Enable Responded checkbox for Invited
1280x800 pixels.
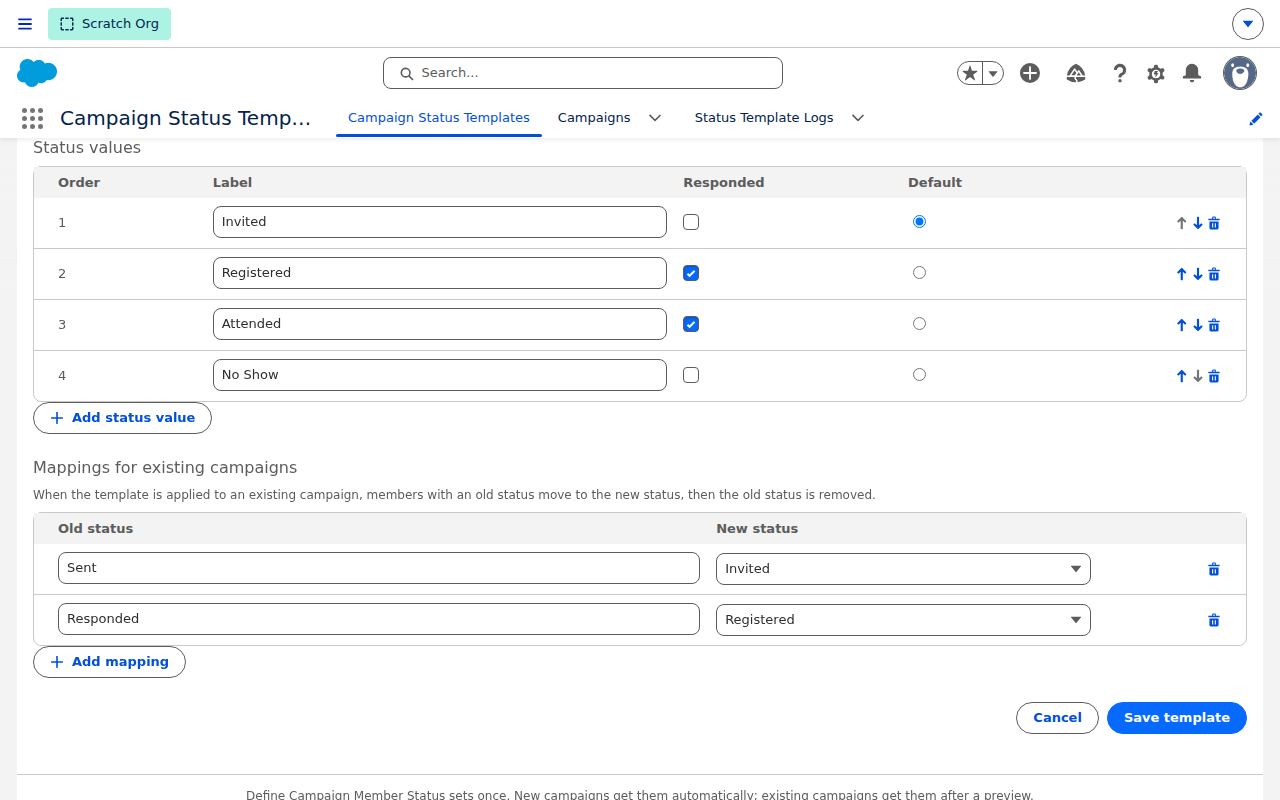click(691, 222)
